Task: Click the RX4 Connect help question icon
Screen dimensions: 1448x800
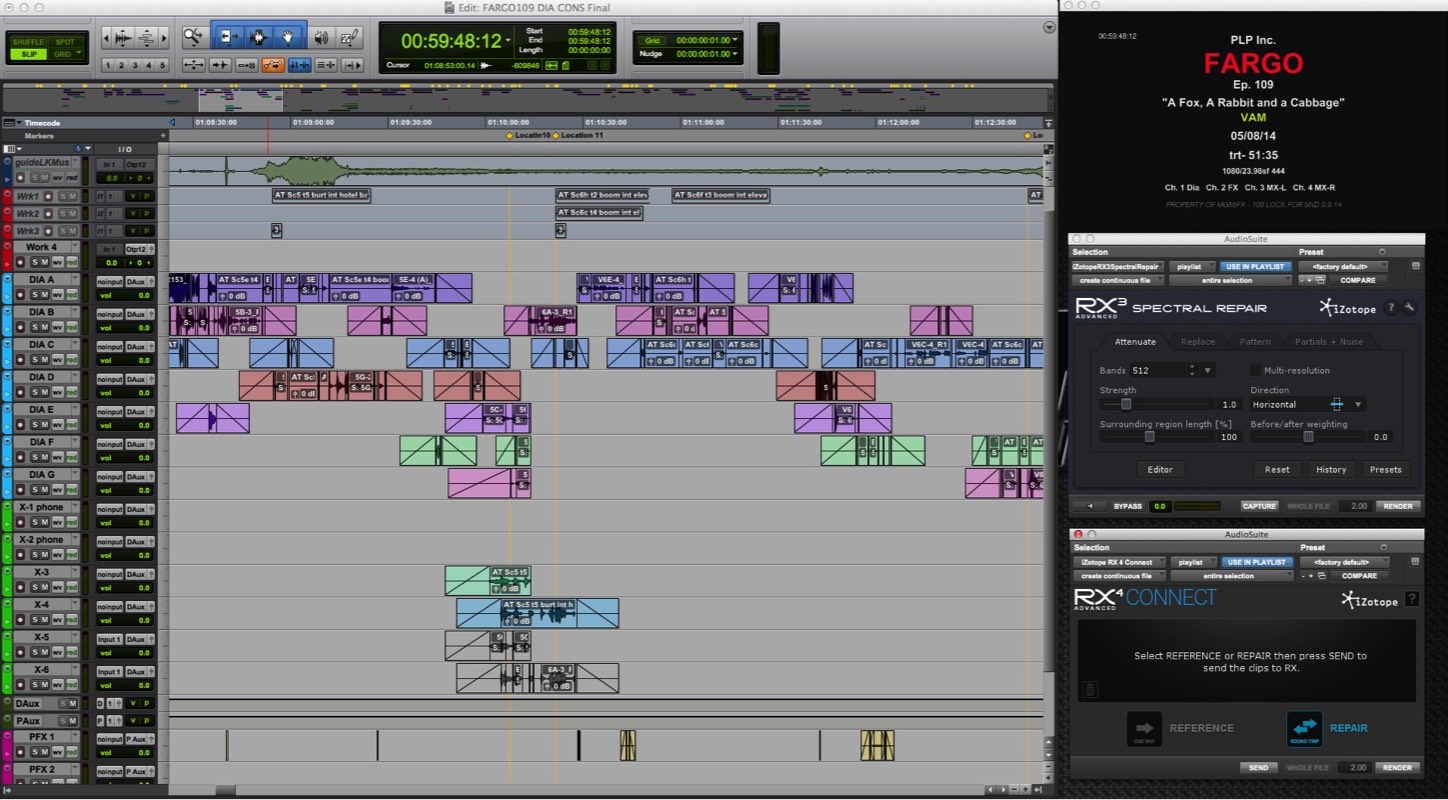Action: [1412, 599]
